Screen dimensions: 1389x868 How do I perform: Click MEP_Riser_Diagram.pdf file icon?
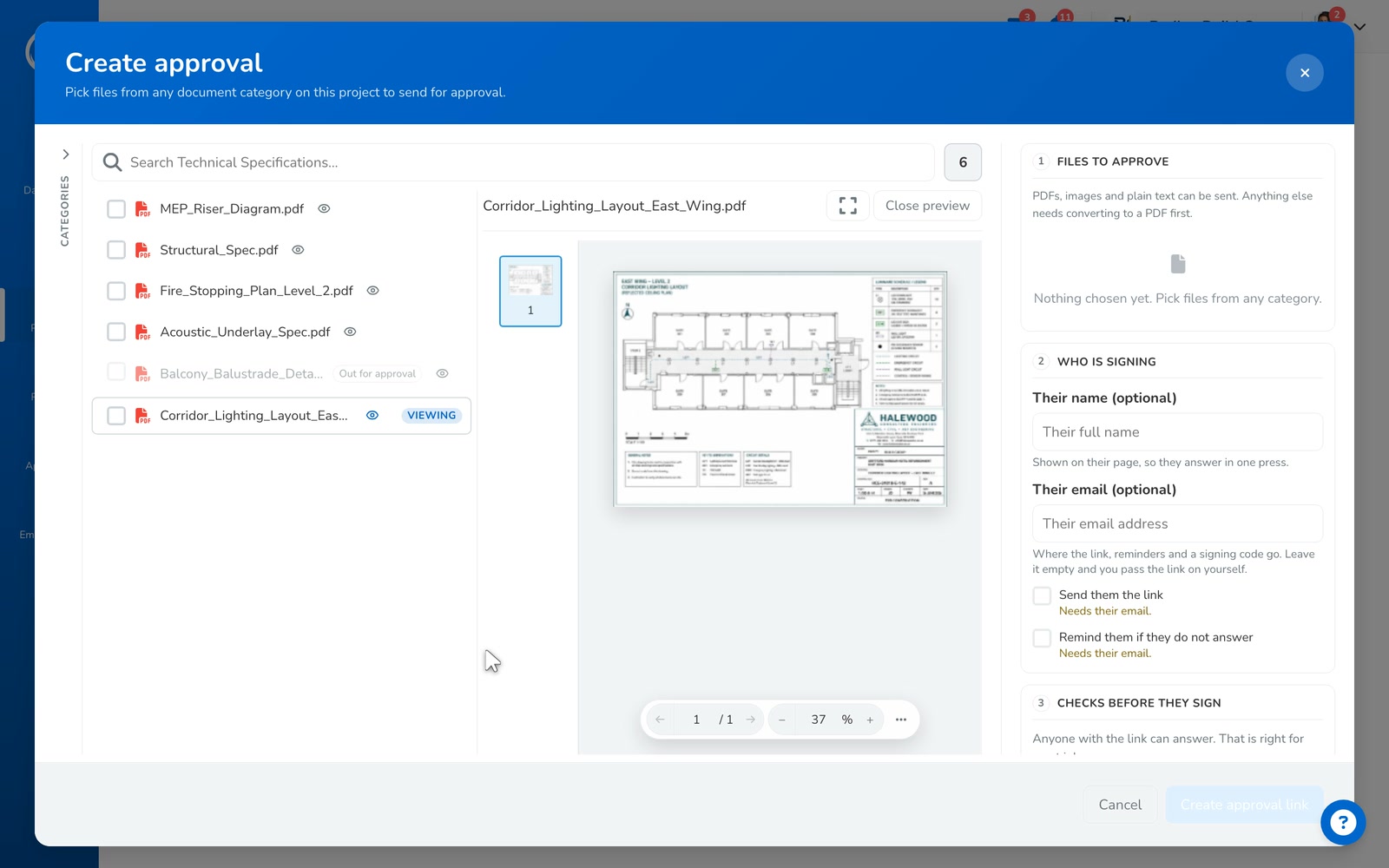point(142,209)
